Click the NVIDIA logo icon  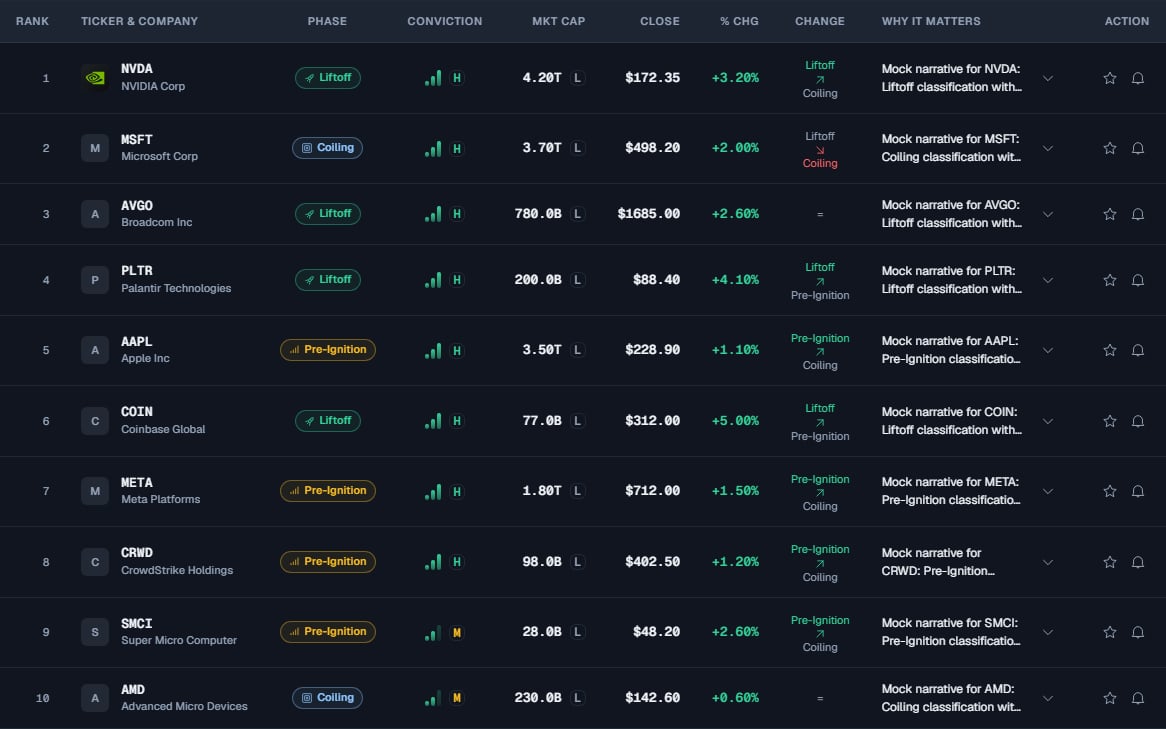[x=95, y=77]
